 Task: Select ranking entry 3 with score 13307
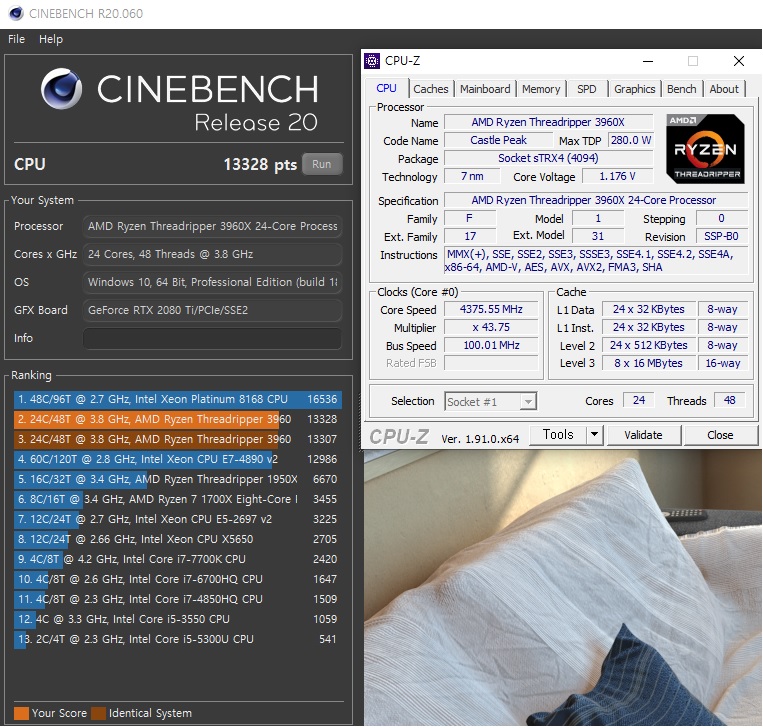tap(178, 439)
